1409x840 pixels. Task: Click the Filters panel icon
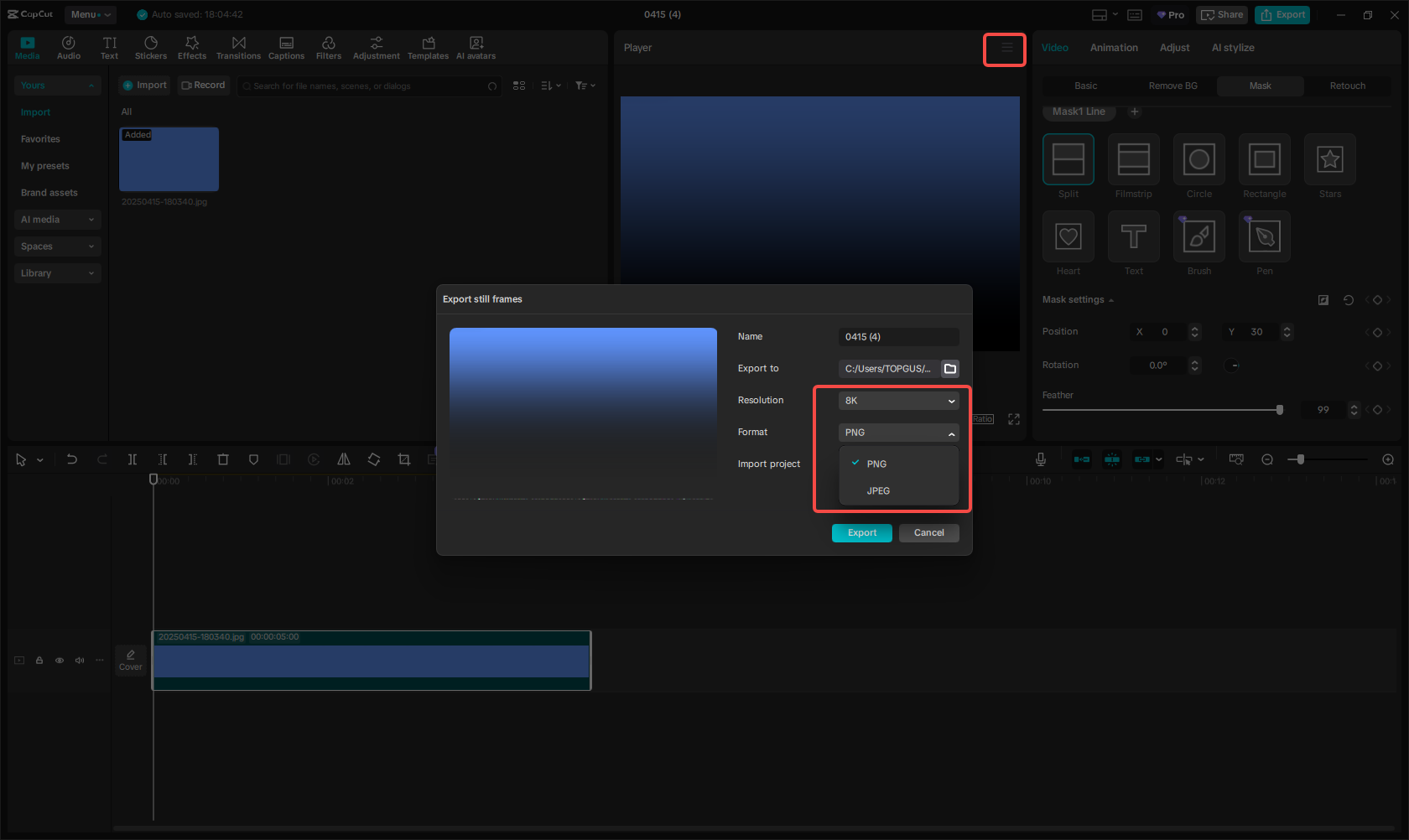[328, 47]
